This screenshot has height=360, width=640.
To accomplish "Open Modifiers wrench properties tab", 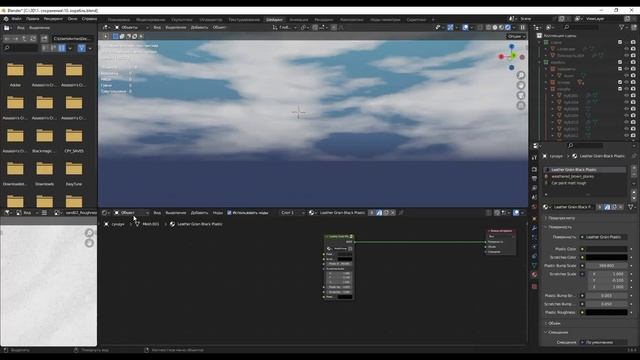I will 534,228.
